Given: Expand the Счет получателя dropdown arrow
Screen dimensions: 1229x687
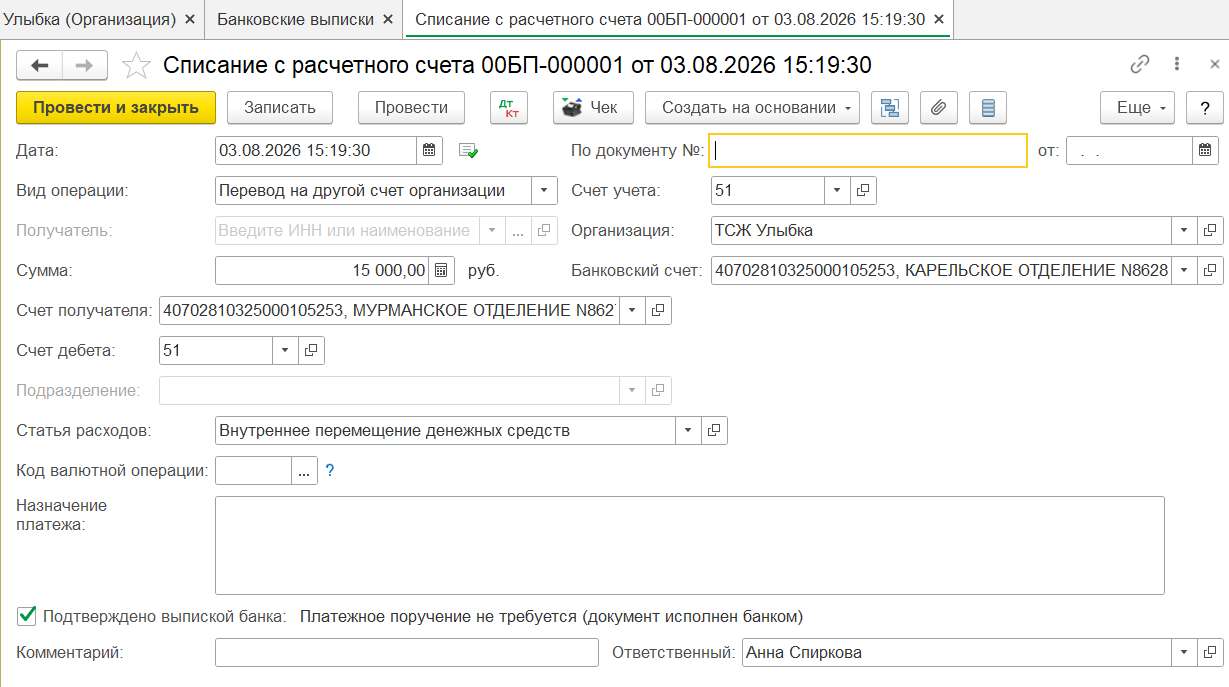Looking at the screenshot, I should (632, 311).
